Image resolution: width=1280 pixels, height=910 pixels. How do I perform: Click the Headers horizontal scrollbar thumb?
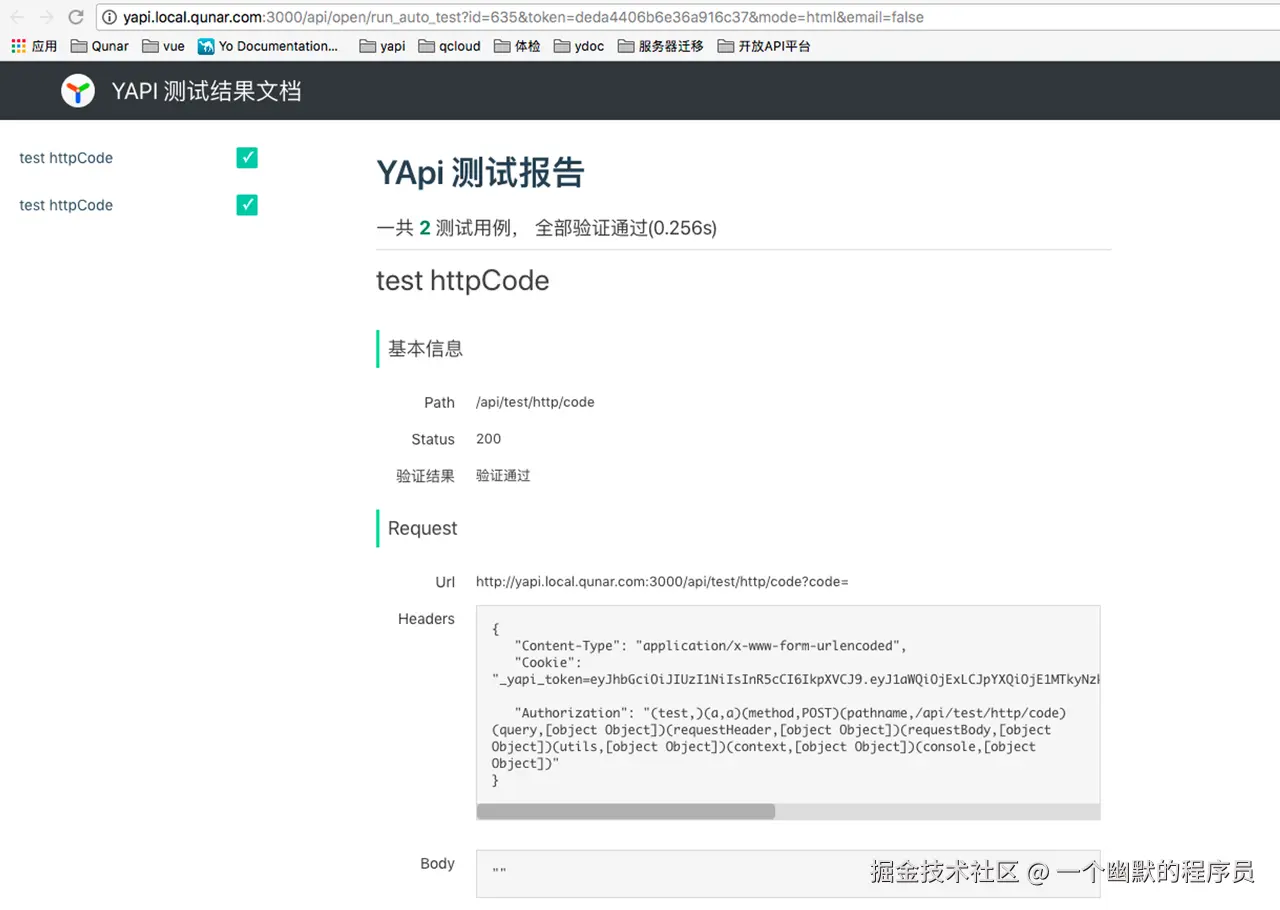pos(626,811)
